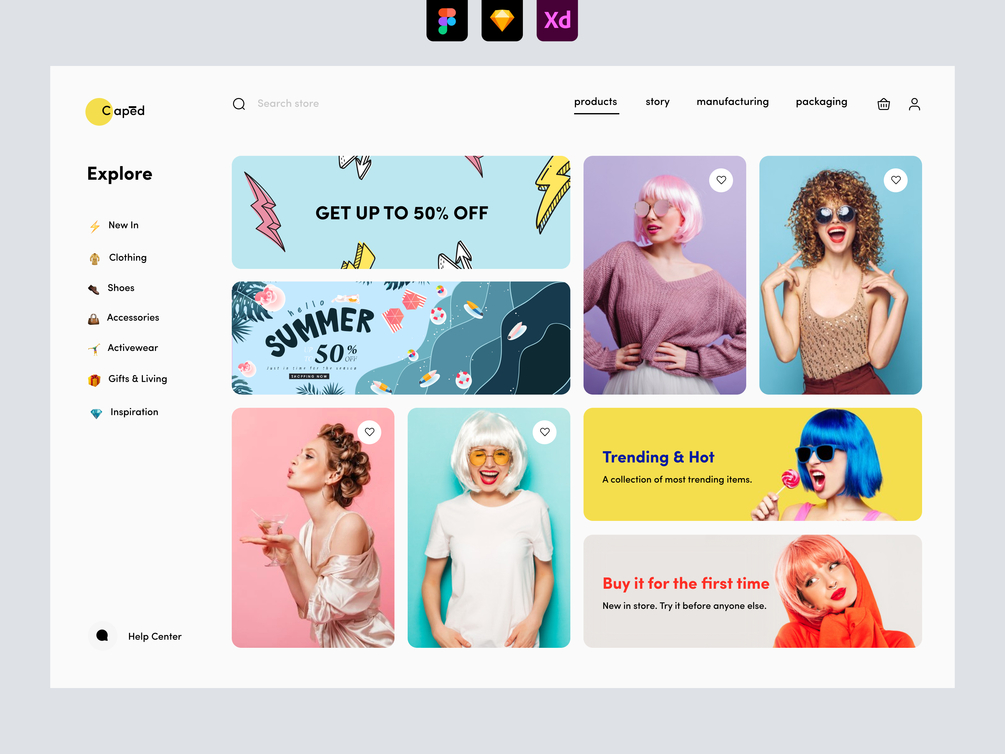Open the packaging nav item

click(x=821, y=102)
